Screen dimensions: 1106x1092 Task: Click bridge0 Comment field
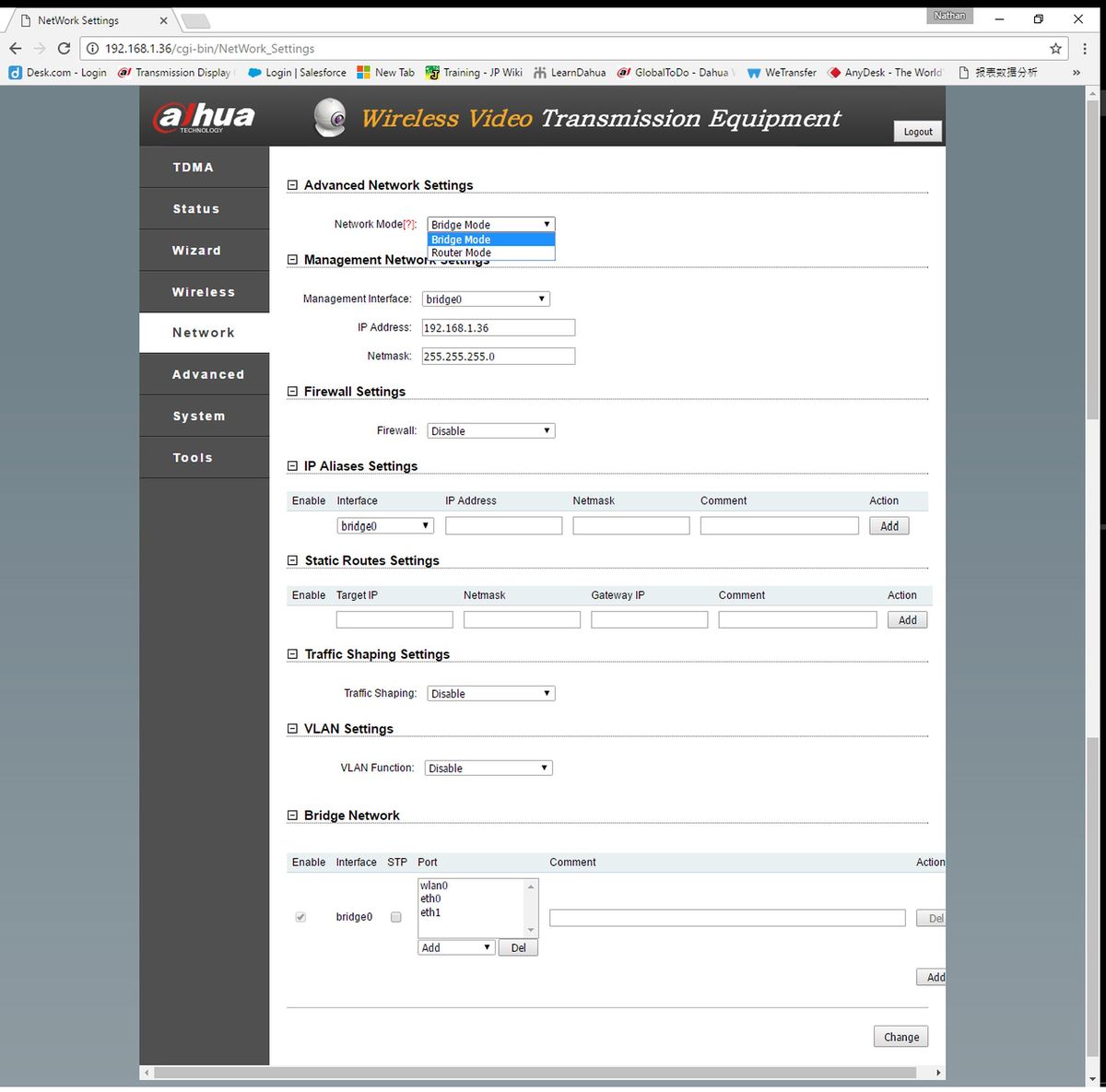tap(728, 918)
